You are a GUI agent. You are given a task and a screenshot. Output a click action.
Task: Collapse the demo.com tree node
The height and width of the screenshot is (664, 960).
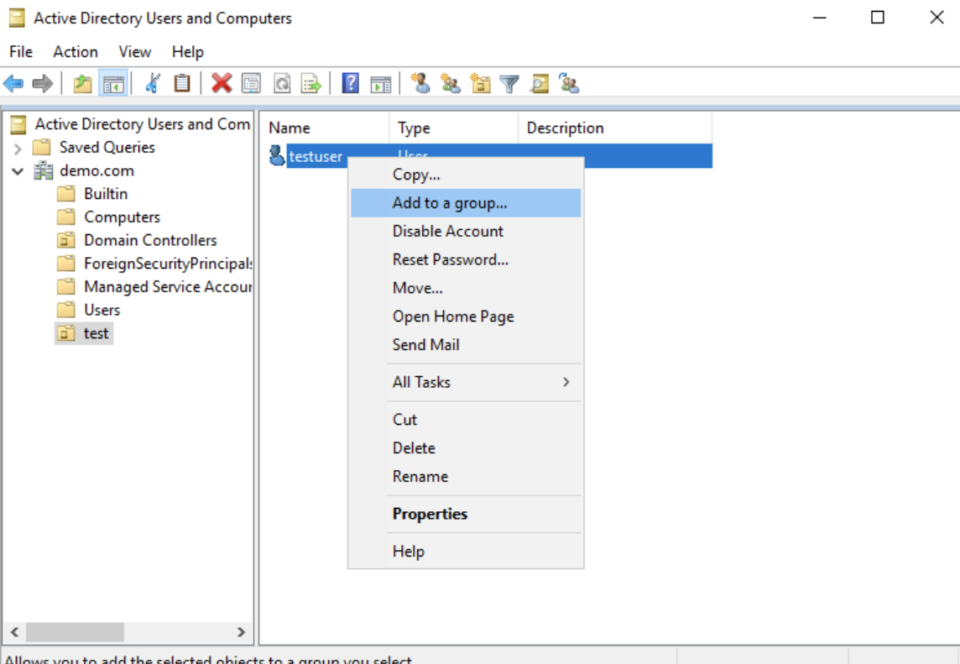(18, 170)
